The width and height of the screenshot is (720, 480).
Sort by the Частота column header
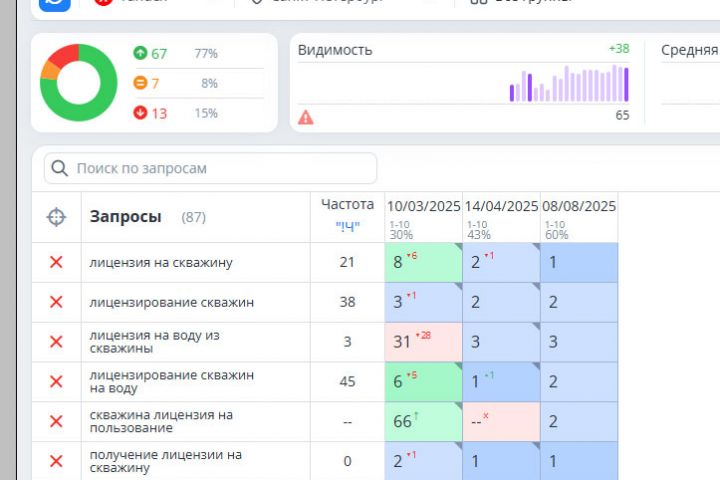[x=348, y=204]
